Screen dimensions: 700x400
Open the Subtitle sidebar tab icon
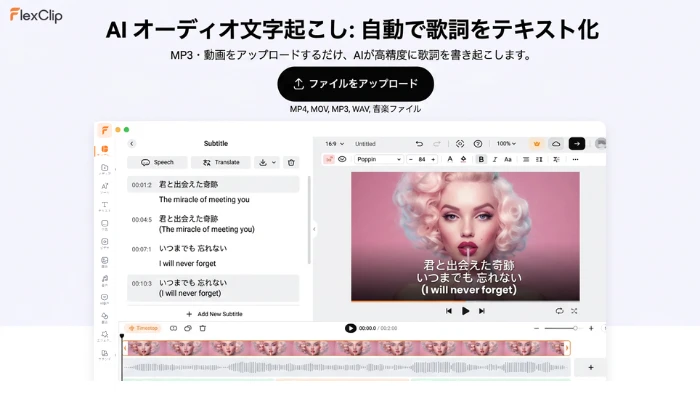click(x=104, y=149)
